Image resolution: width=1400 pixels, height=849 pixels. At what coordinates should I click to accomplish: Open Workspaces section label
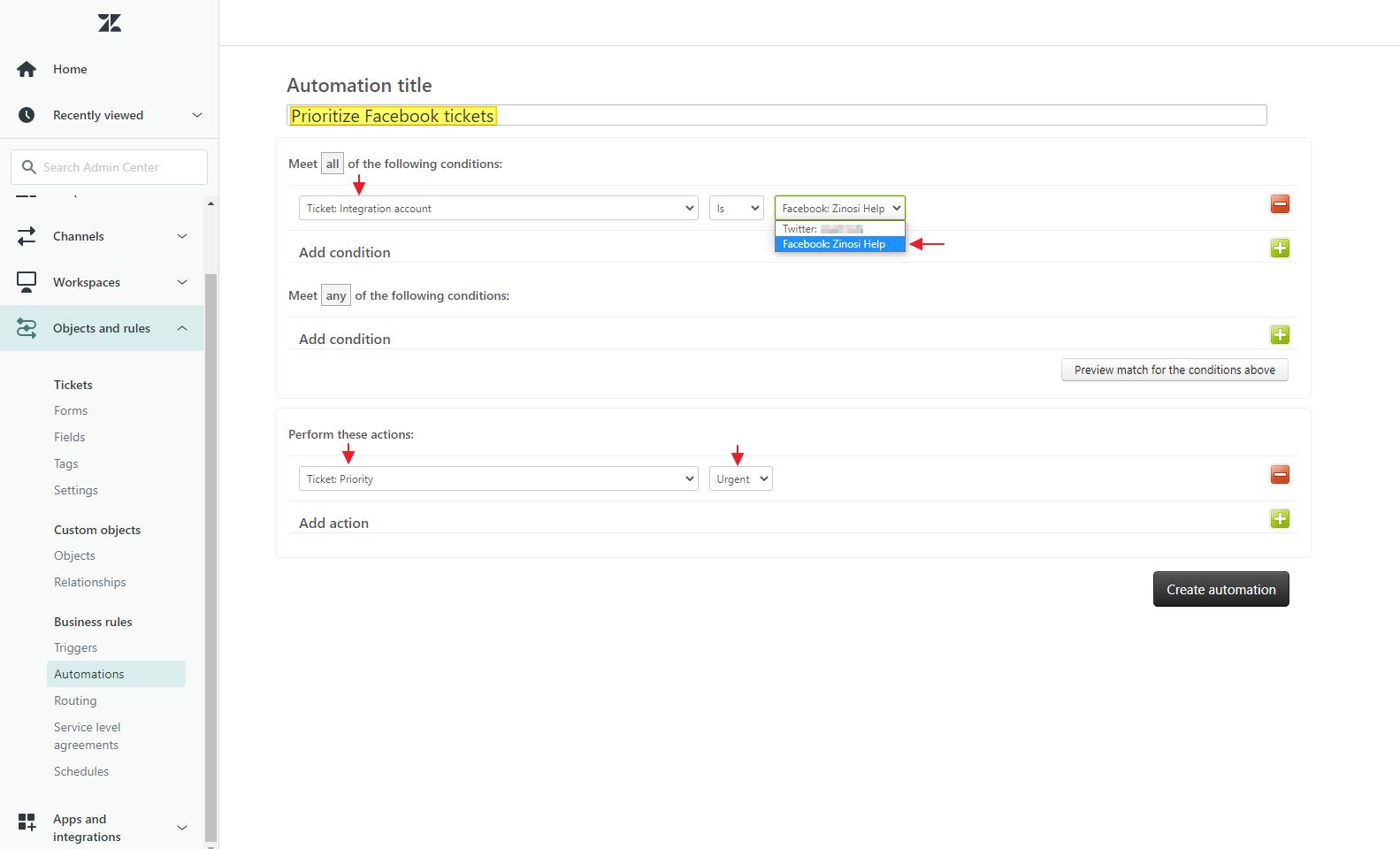[x=87, y=282]
